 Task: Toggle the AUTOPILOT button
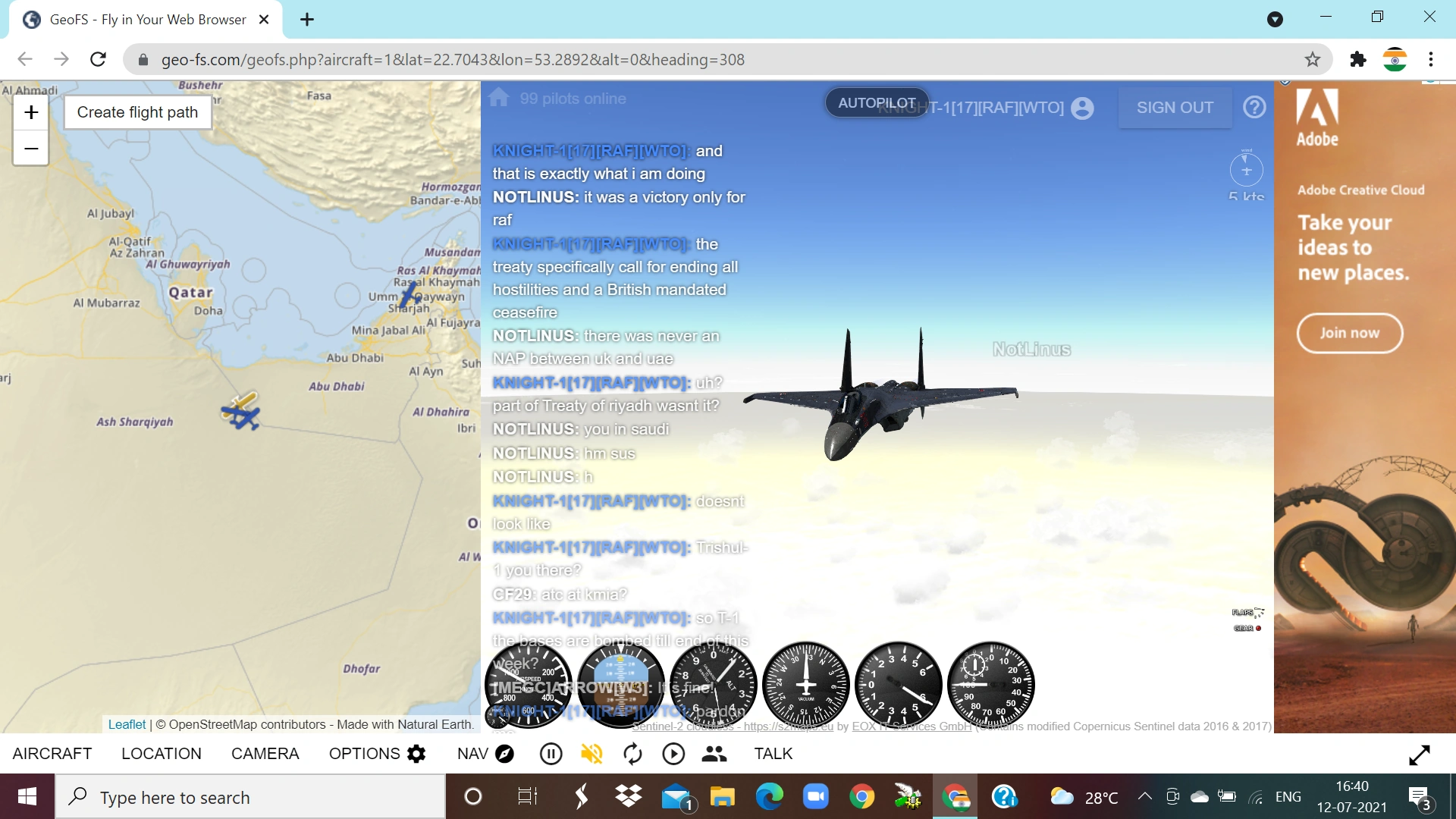point(876,102)
